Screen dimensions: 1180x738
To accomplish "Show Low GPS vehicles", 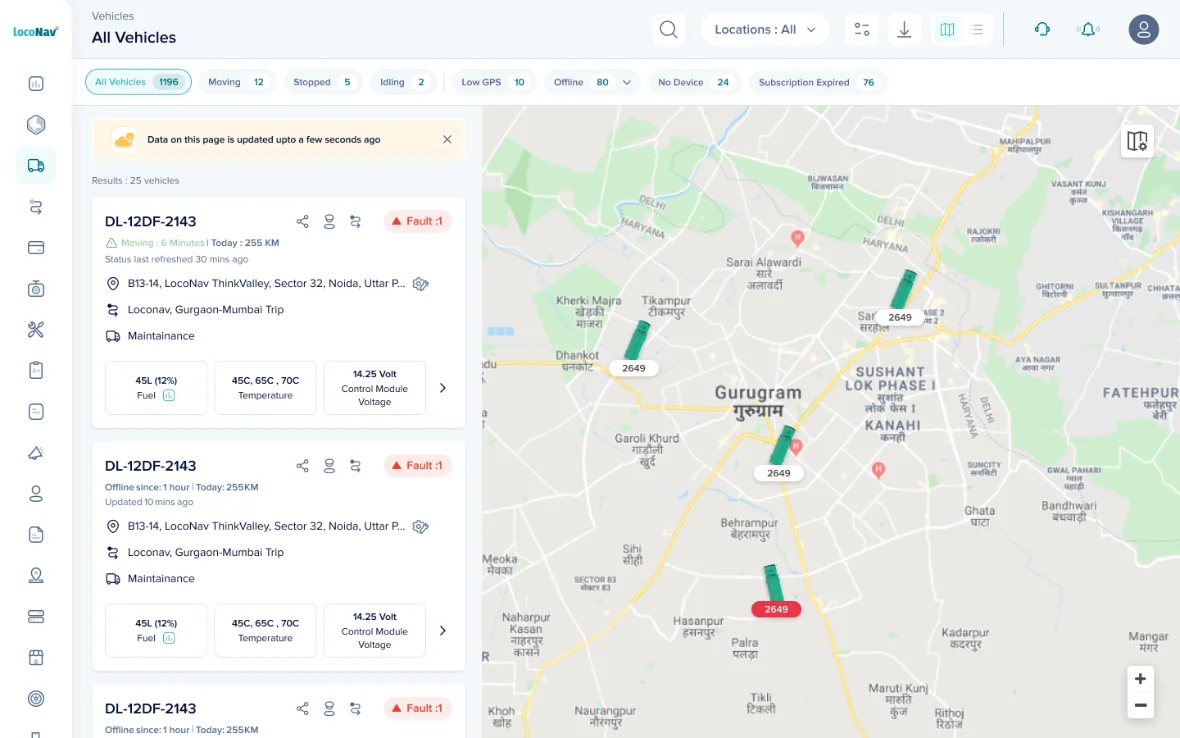I will (493, 82).
